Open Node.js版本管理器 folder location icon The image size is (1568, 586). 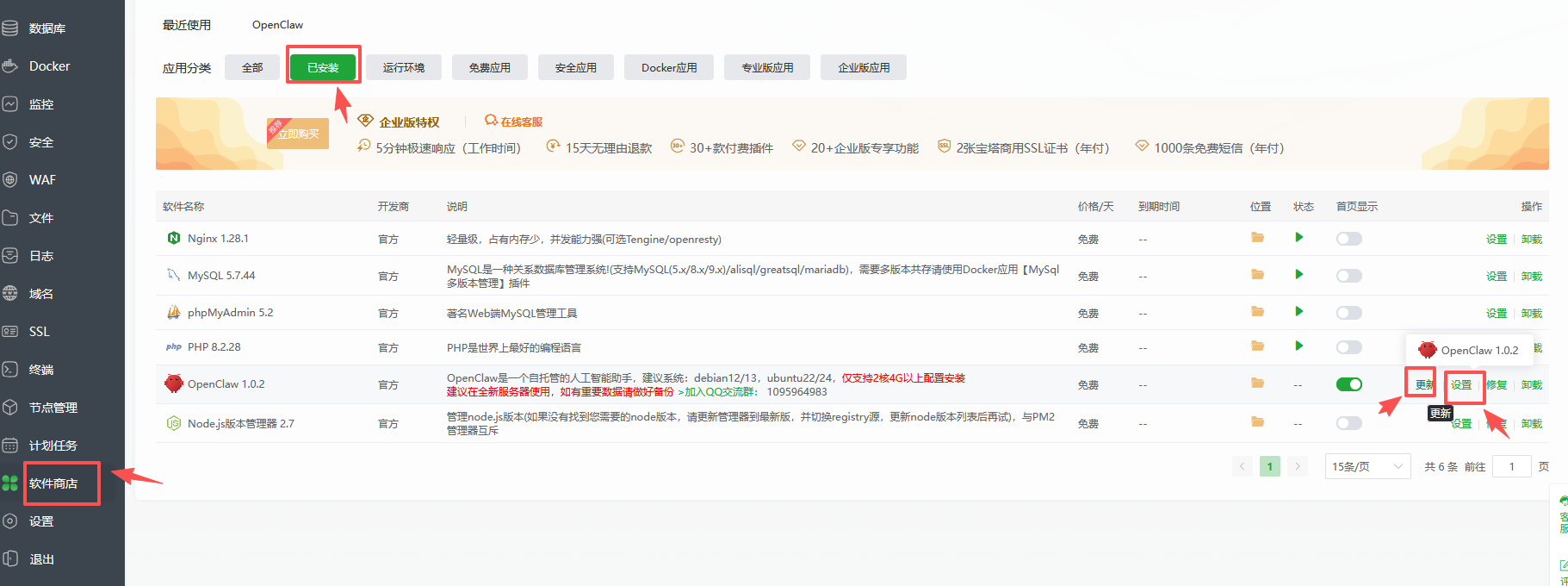1258,421
